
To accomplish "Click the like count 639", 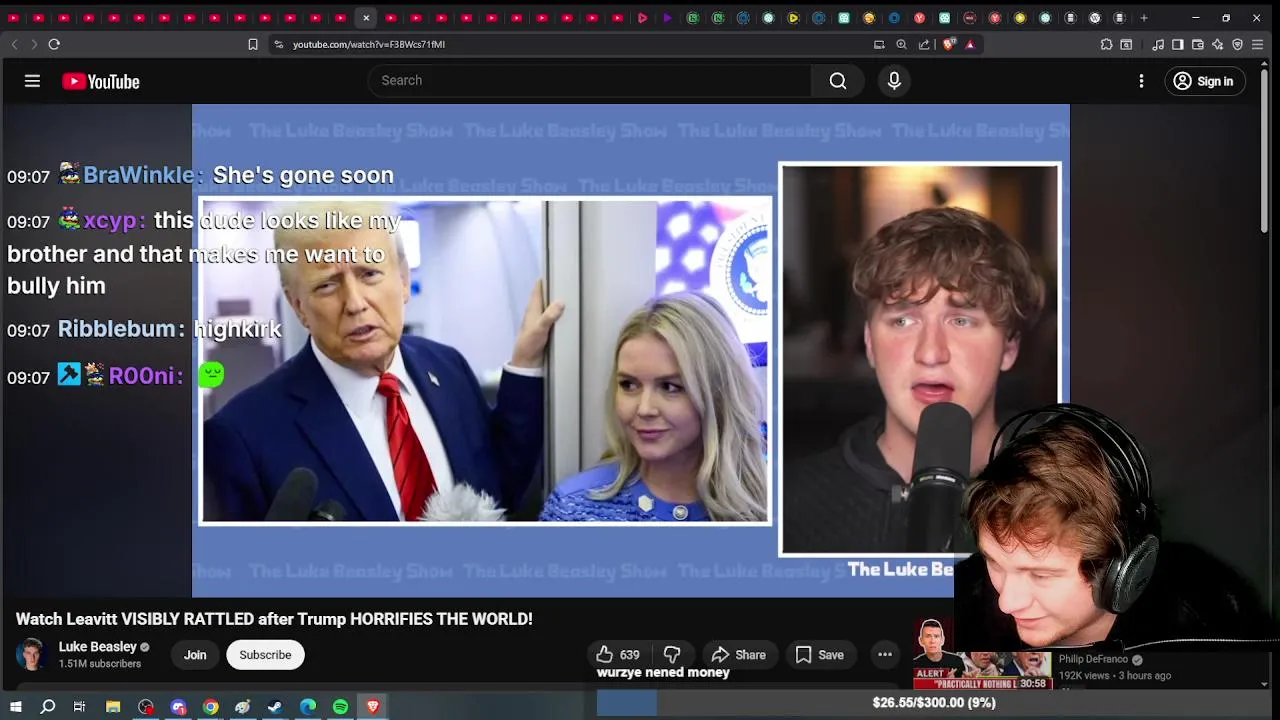I will pos(629,655).
